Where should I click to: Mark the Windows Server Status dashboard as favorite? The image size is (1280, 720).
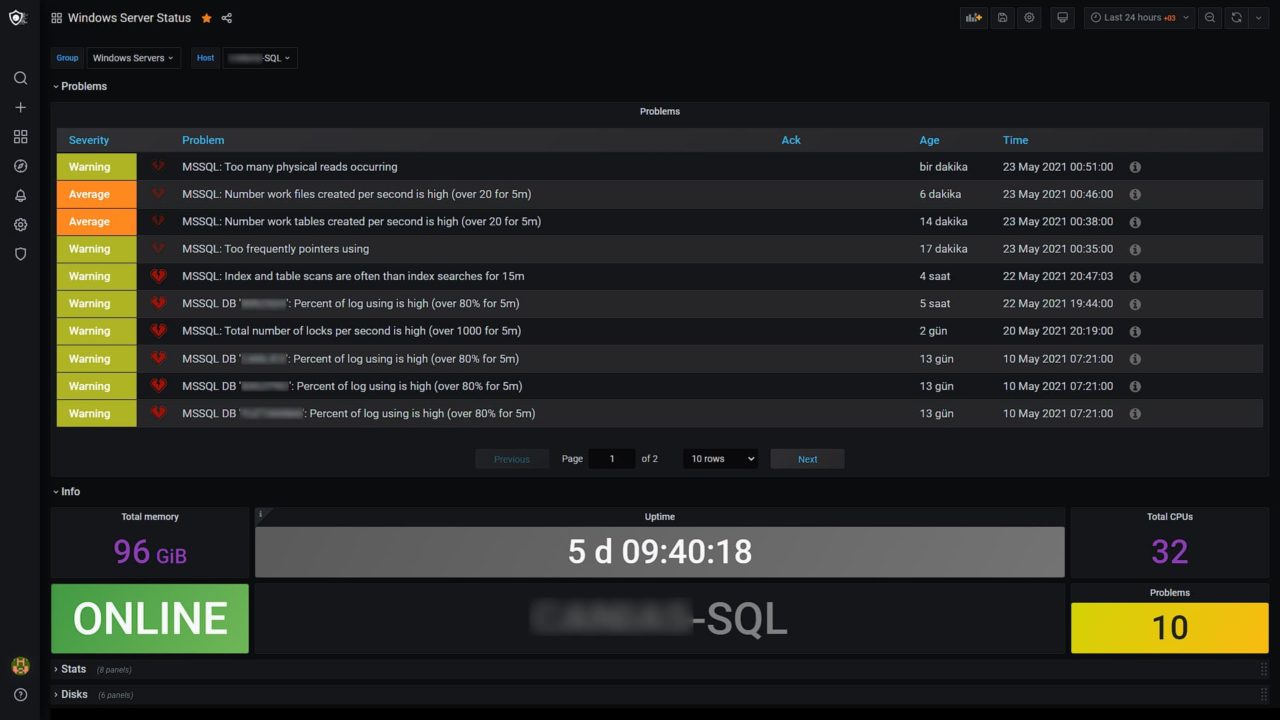click(x=207, y=17)
